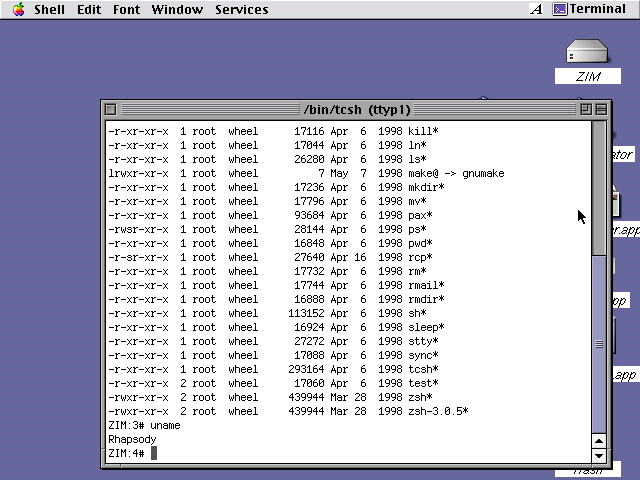640x480 pixels.
Task: Click the lrwxr-xr-x permissions text
Action: point(138,173)
